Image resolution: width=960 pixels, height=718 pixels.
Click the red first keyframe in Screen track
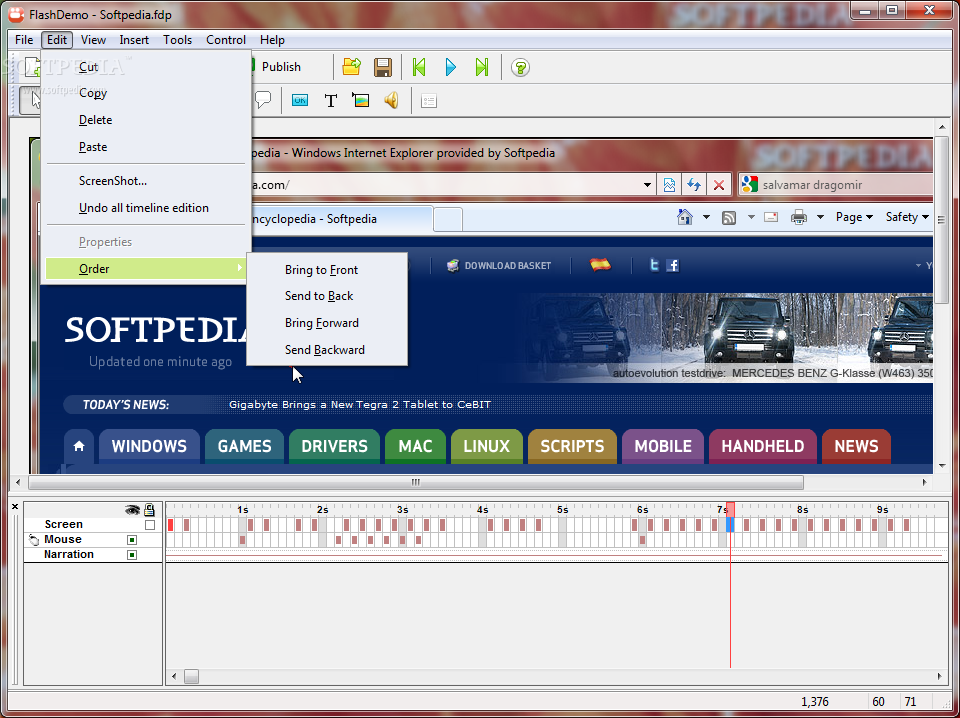170,525
